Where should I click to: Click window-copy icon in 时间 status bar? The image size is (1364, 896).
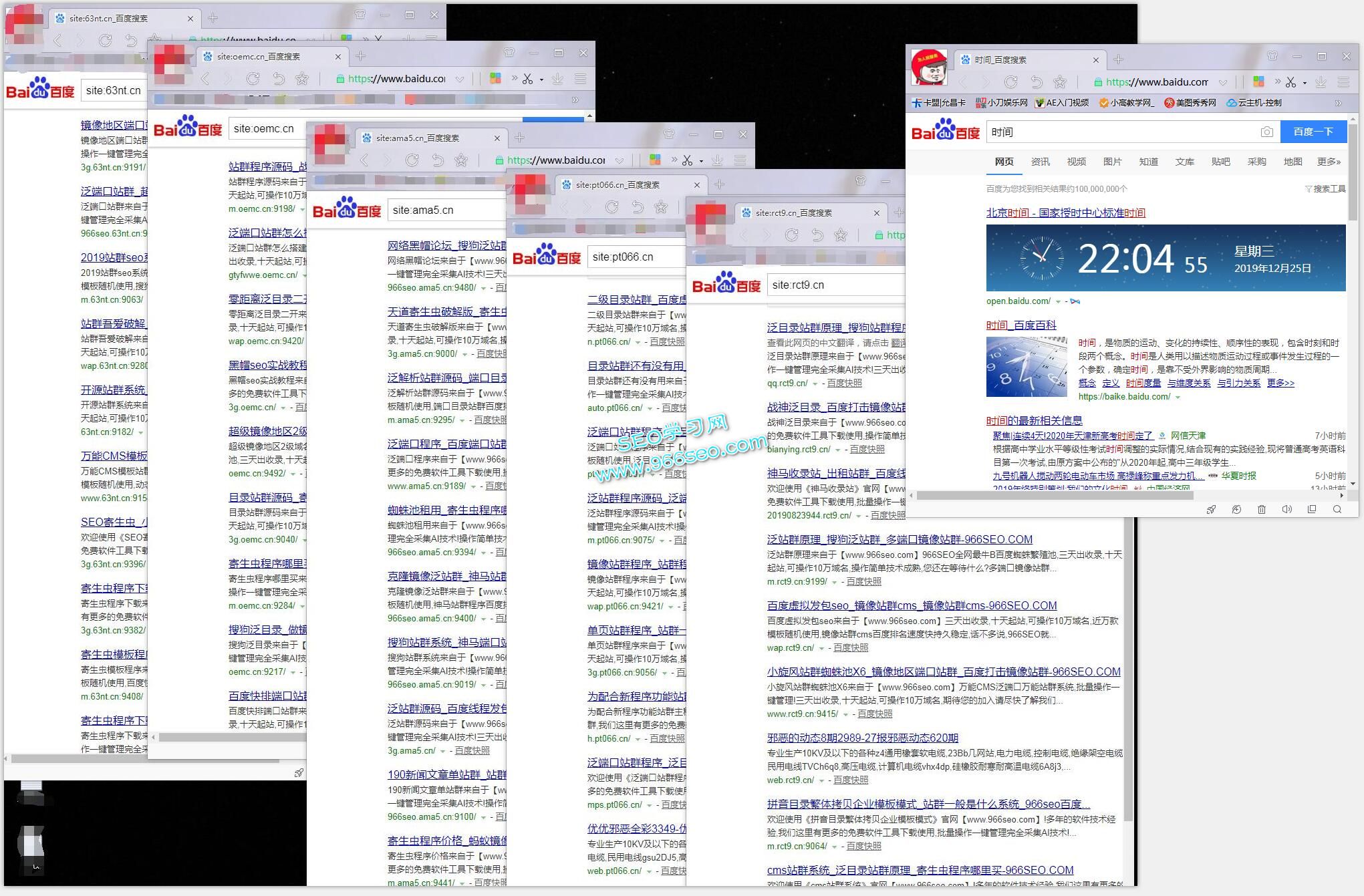1312,510
